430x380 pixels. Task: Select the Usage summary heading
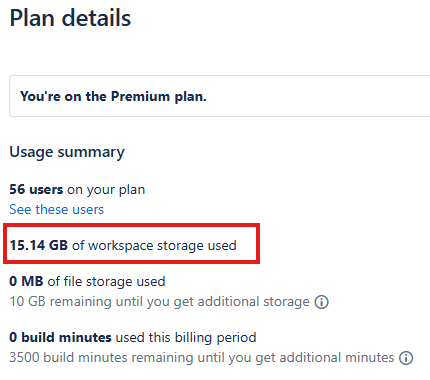[67, 153]
